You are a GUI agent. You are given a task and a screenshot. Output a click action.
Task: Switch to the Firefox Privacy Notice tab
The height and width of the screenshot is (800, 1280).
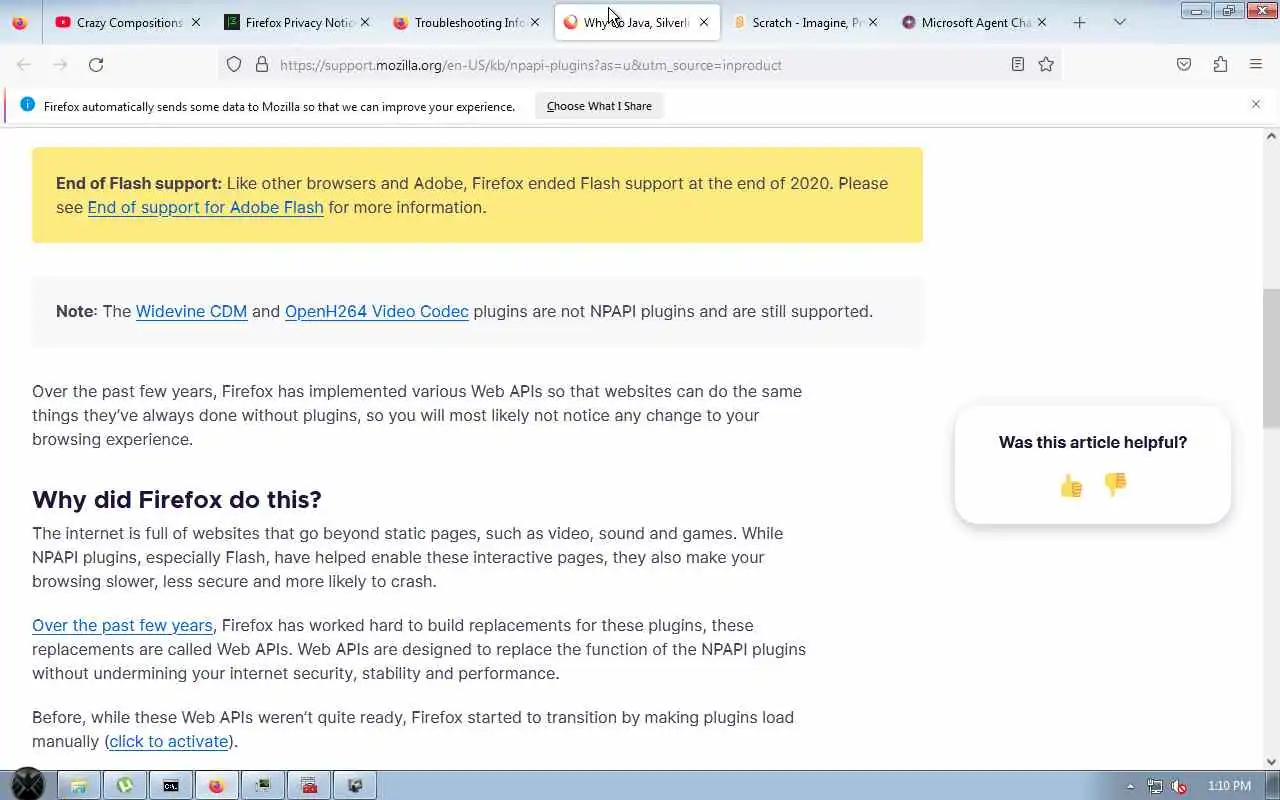pyautogui.click(x=297, y=22)
